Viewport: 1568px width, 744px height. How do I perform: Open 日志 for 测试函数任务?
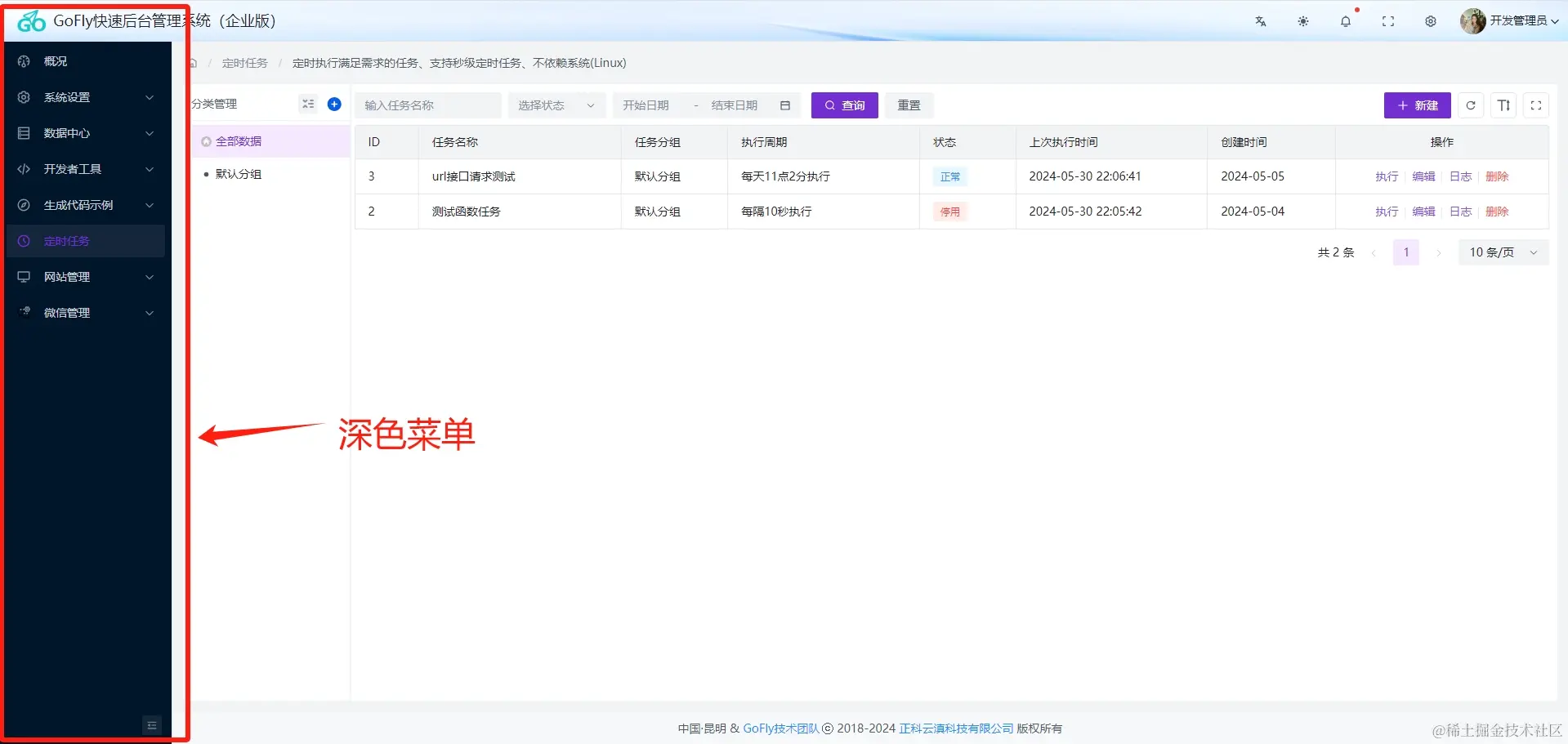point(1460,212)
